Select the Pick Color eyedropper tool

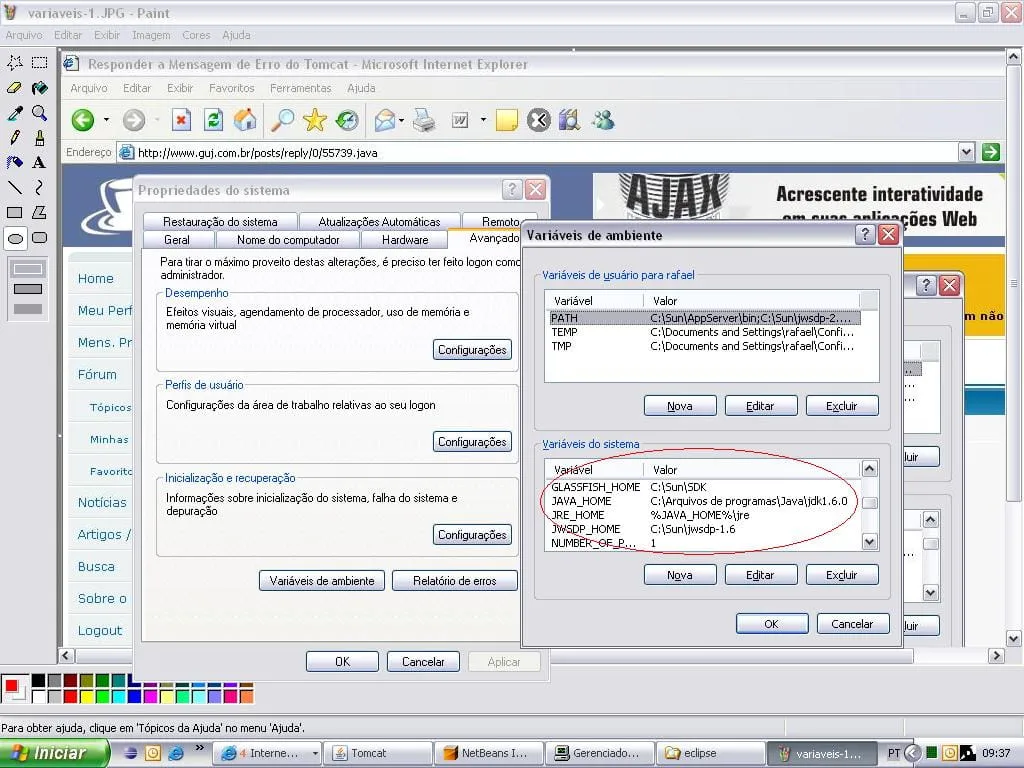(x=15, y=113)
